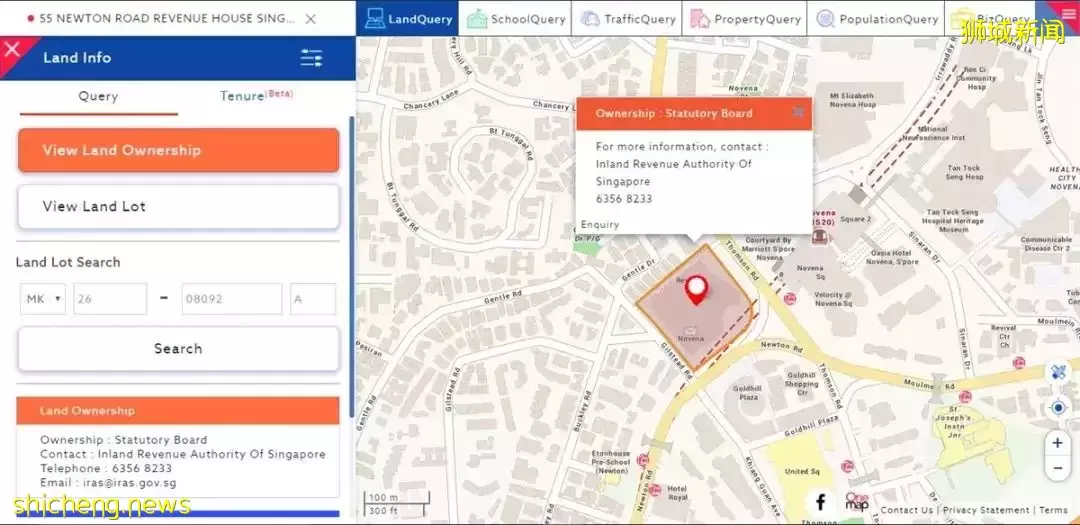Click the drawing tools icon on map
This screenshot has width=1080, height=525.
pyautogui.click(x=1058, y=372)
